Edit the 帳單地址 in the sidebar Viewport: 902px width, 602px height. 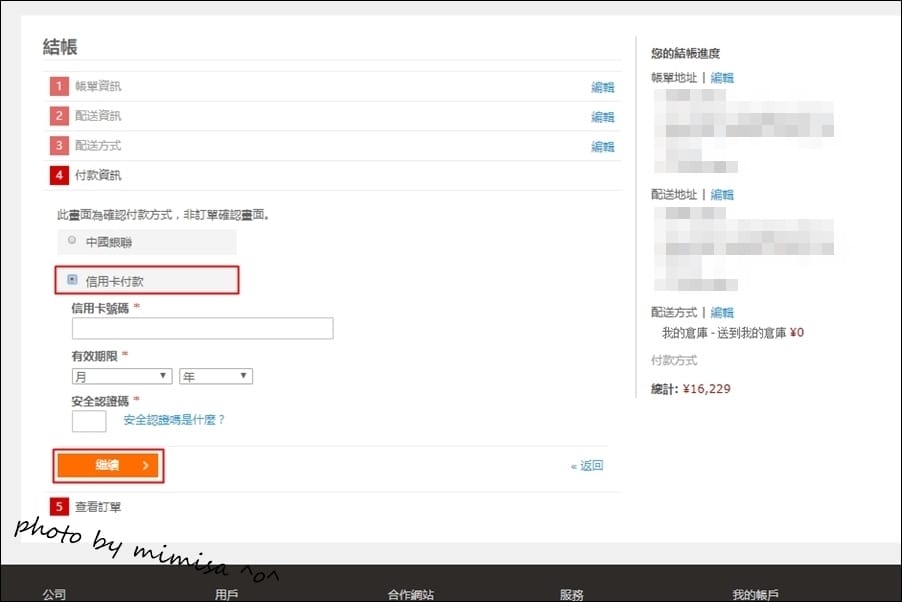[722, 76]
